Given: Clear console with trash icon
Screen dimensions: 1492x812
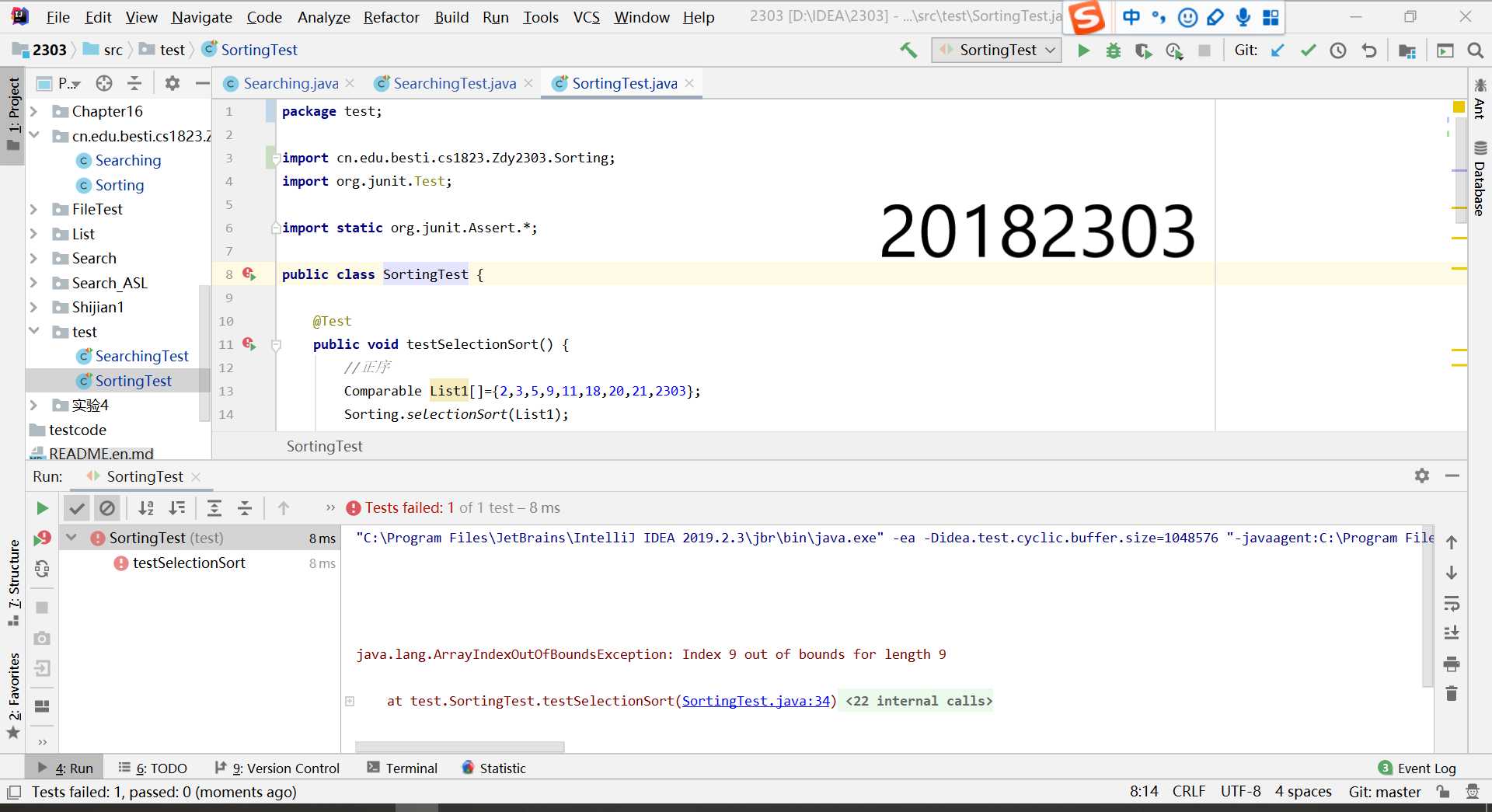Looking at the screenshot, I should (1452, 693).
